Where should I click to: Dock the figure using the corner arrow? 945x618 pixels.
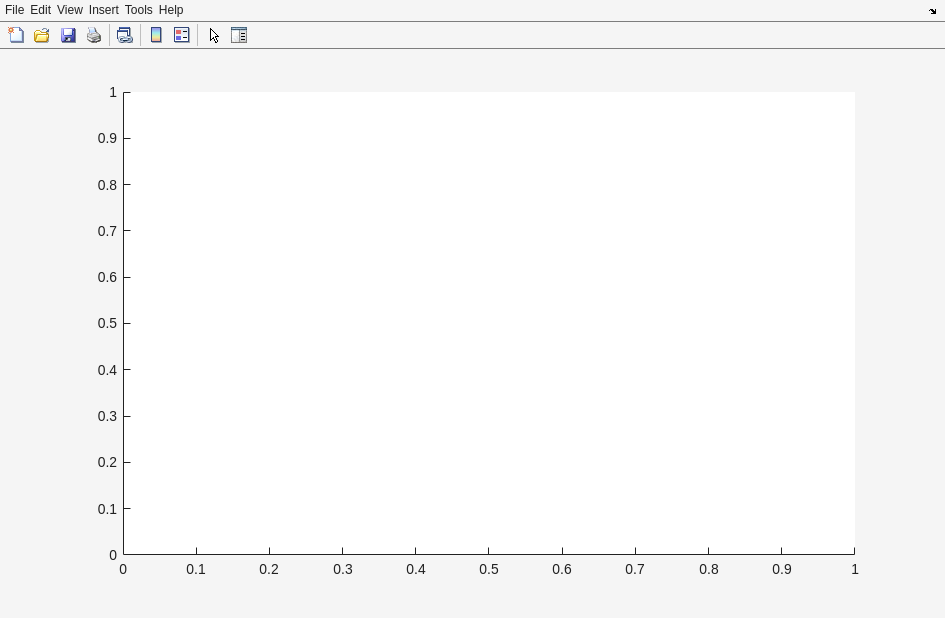coord(932,11)
